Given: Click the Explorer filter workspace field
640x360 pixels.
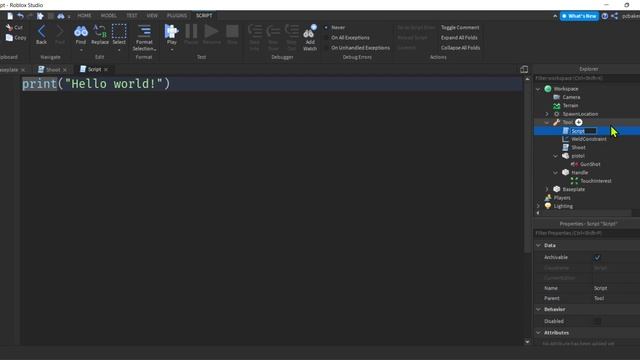Looking at the screenshot, I should 587,78.
